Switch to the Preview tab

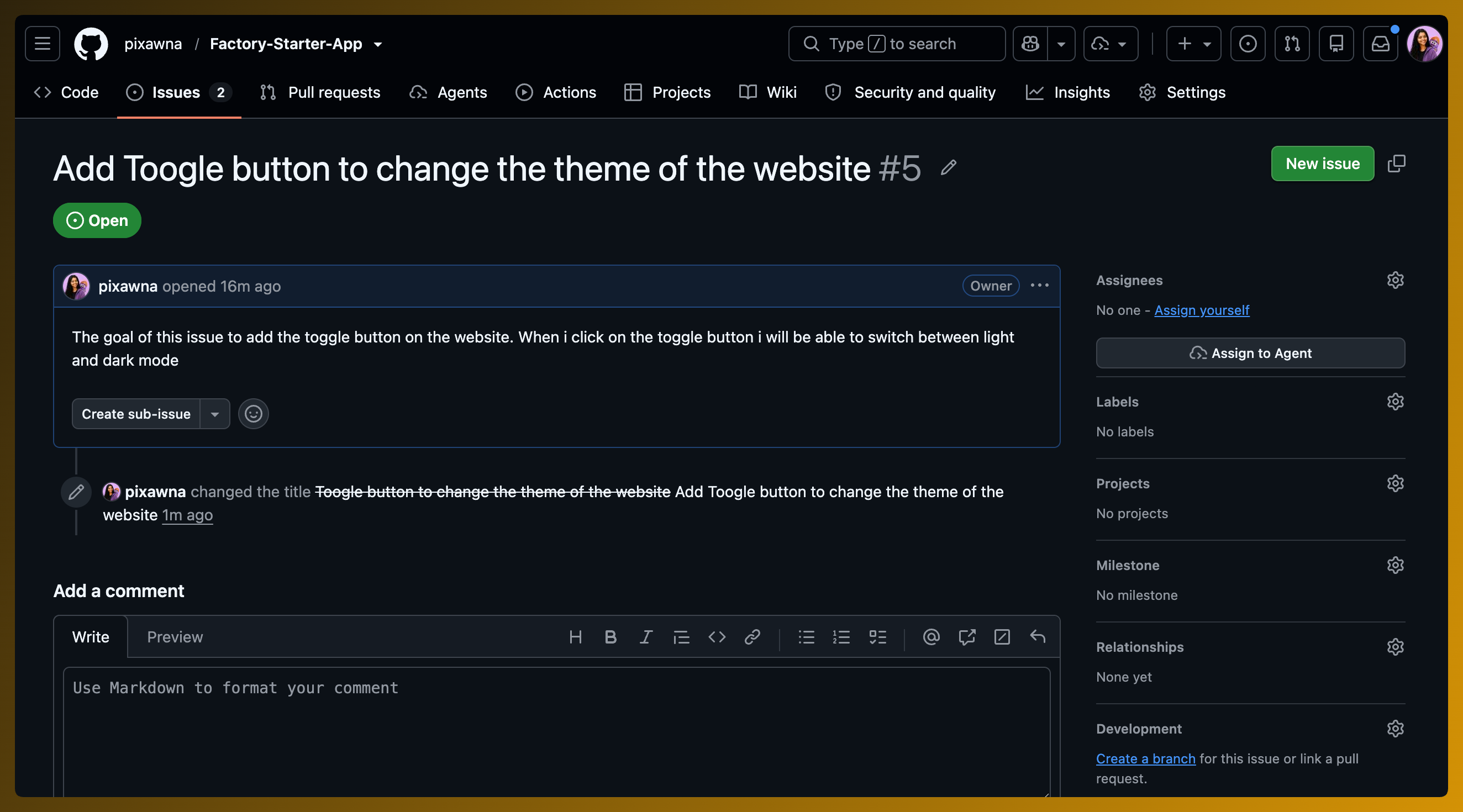pos(175,636)
